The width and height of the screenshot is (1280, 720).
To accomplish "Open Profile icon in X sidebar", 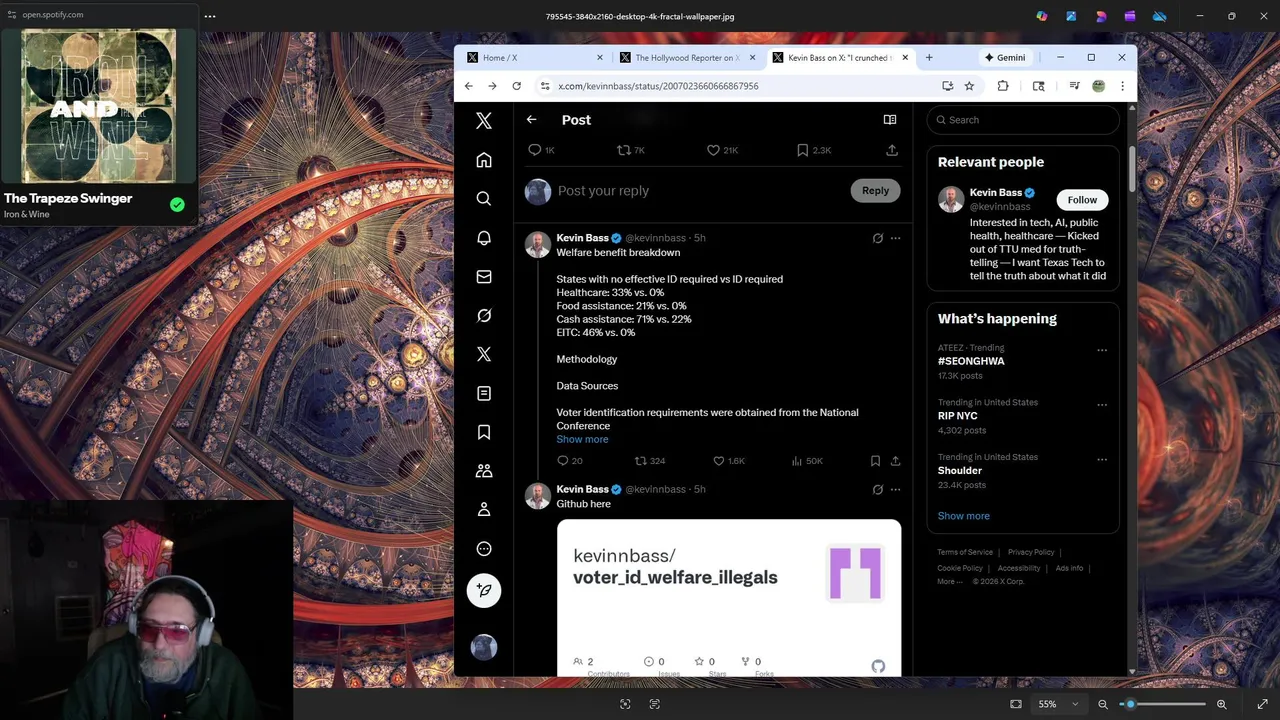I will point(484,509).
